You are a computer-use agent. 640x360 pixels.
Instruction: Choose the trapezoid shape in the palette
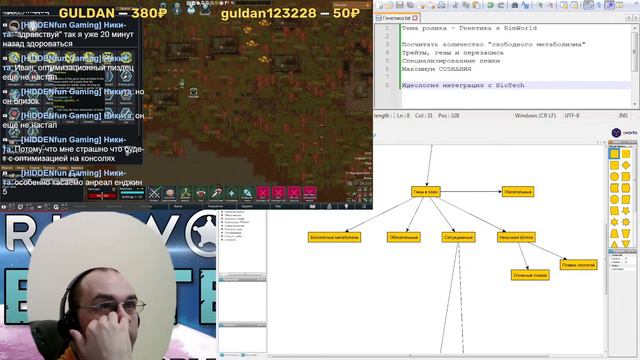point(614,234)
